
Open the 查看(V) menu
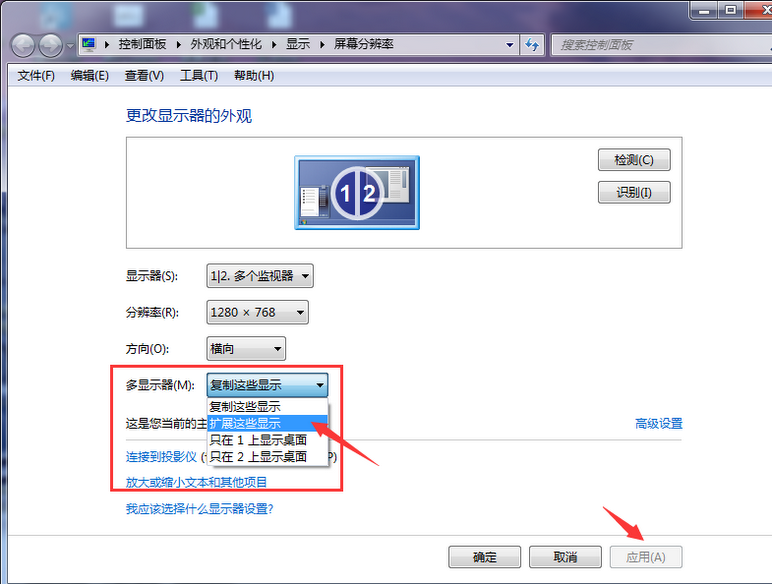(144, 76)
